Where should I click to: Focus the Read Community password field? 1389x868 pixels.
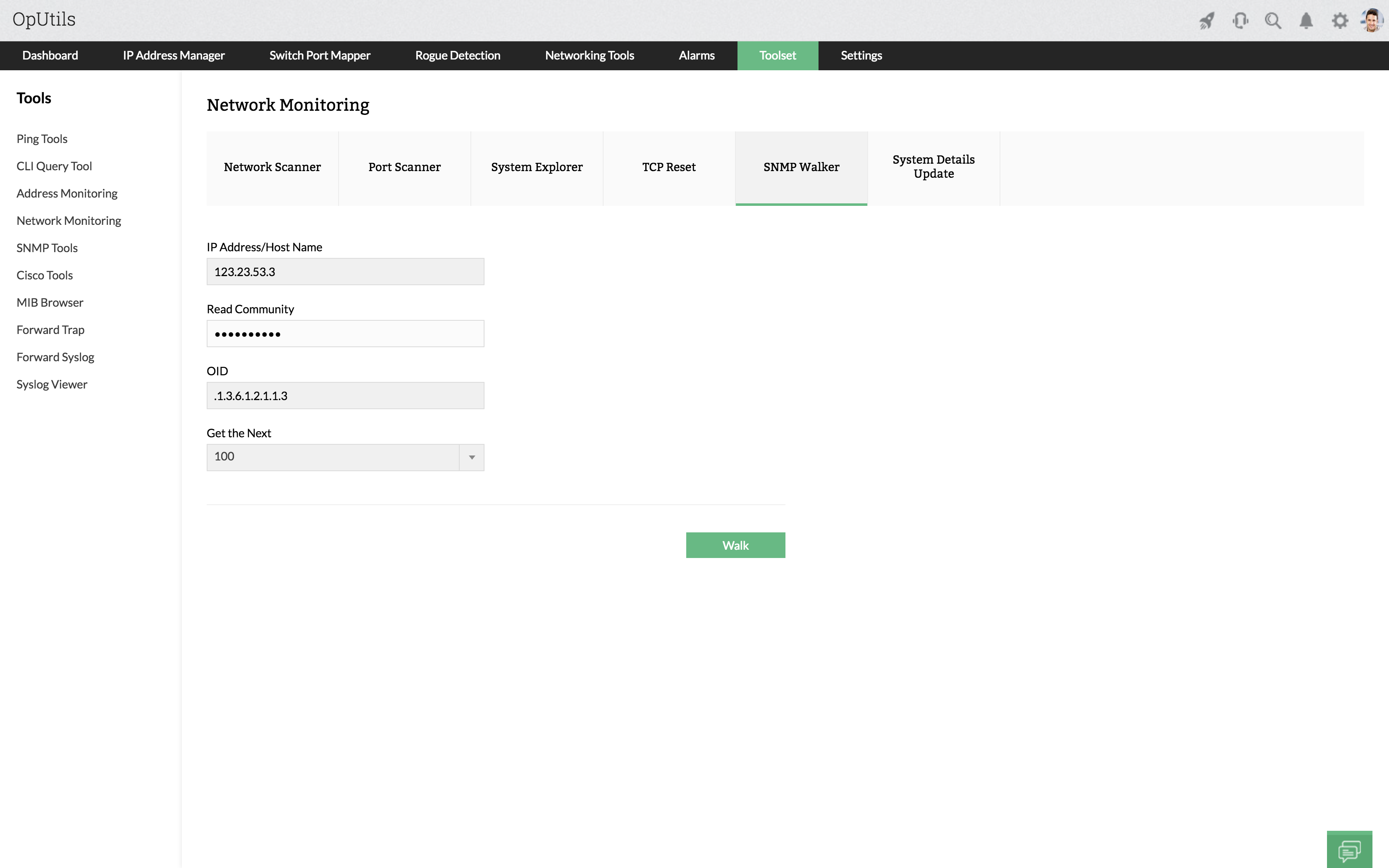pos(345,334)
